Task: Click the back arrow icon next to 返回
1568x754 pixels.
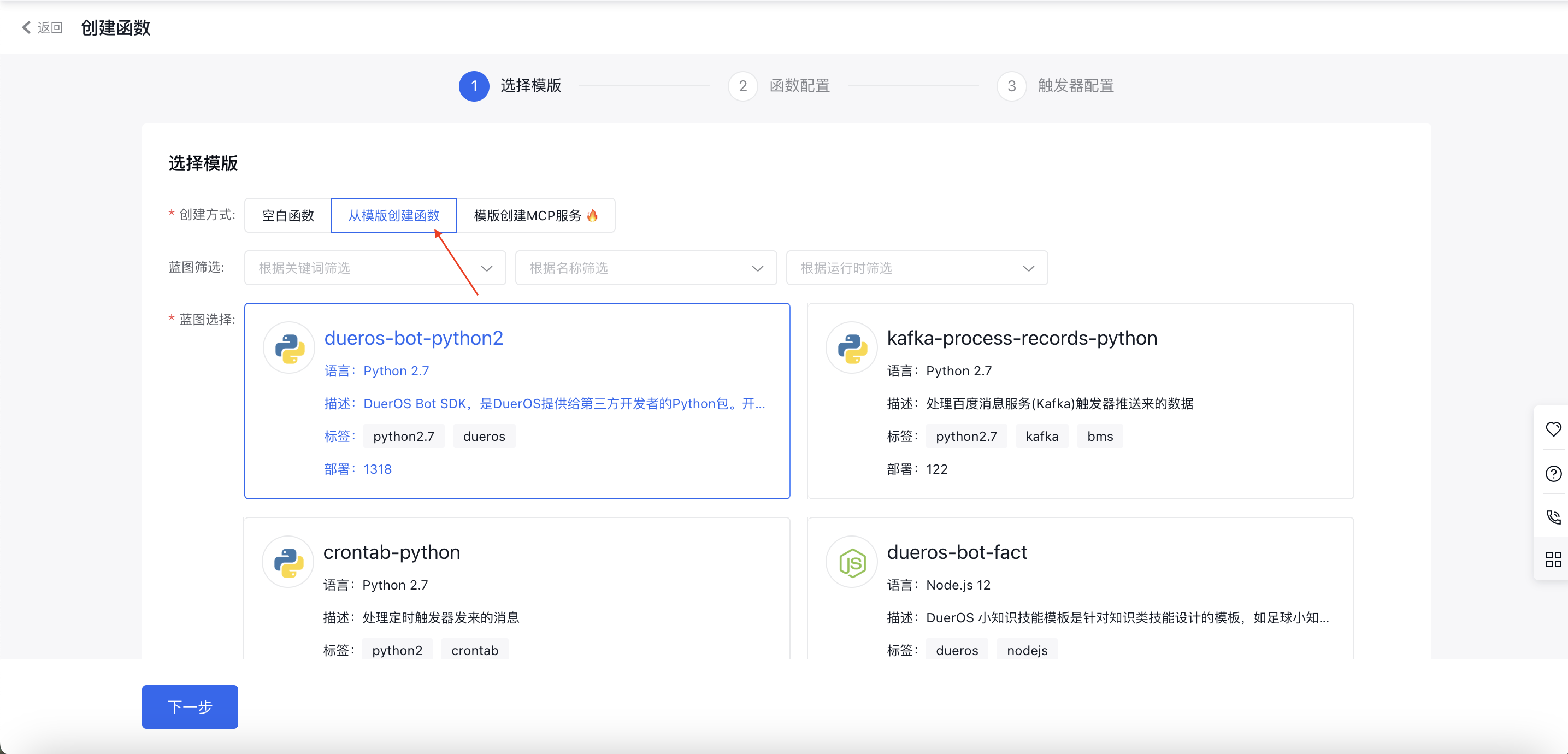Action: 26,27
